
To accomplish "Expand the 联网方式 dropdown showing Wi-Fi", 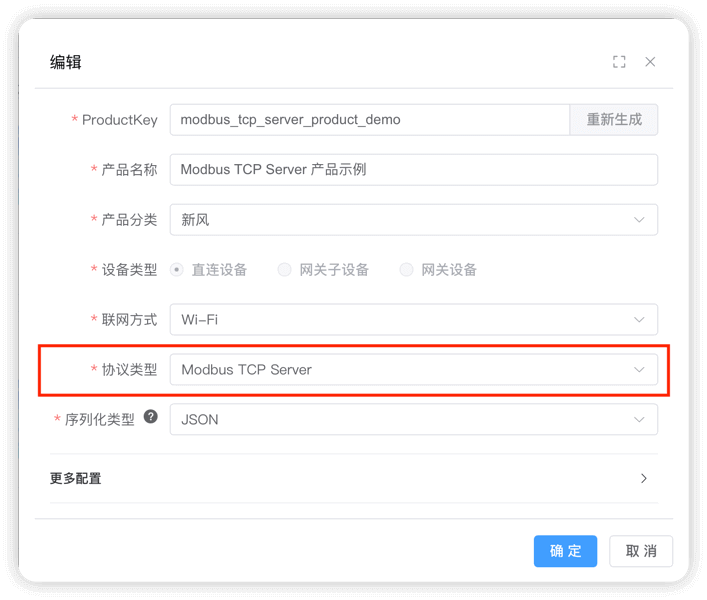I will [413, 320].
